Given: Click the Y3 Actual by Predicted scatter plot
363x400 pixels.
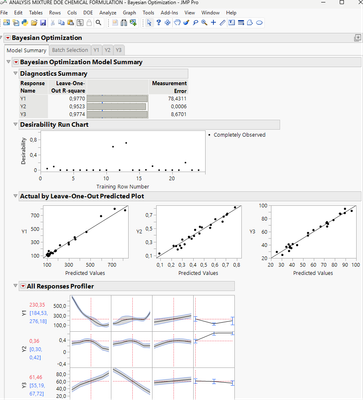Looking at the screenshot, I should 313,232.
